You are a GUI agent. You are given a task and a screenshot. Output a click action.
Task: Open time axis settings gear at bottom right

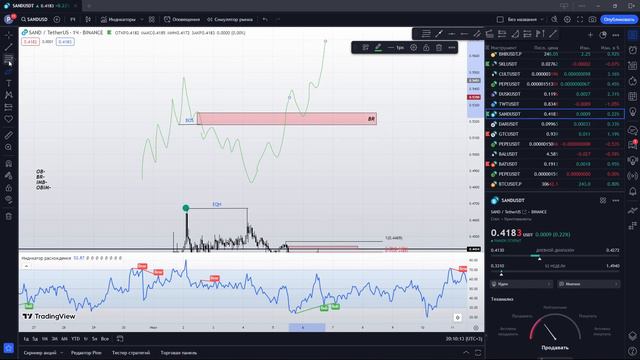pos(476,327)
